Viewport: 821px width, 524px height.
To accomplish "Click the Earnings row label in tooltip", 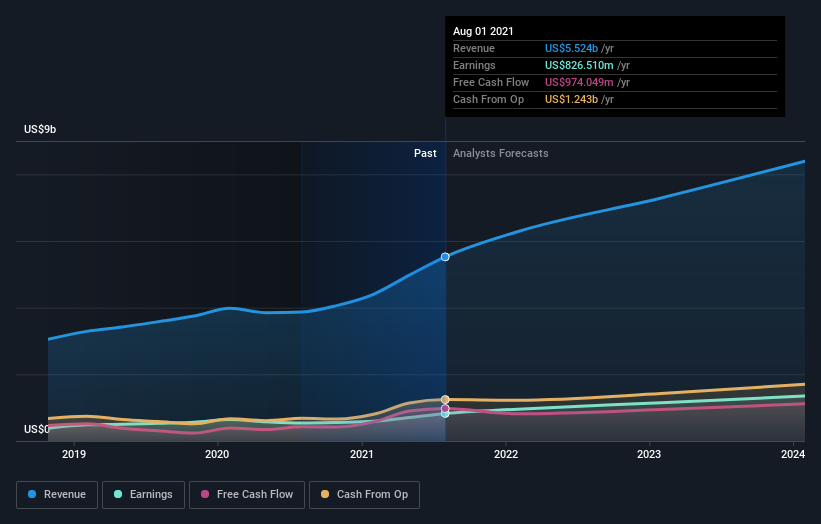I will (474, 65).
